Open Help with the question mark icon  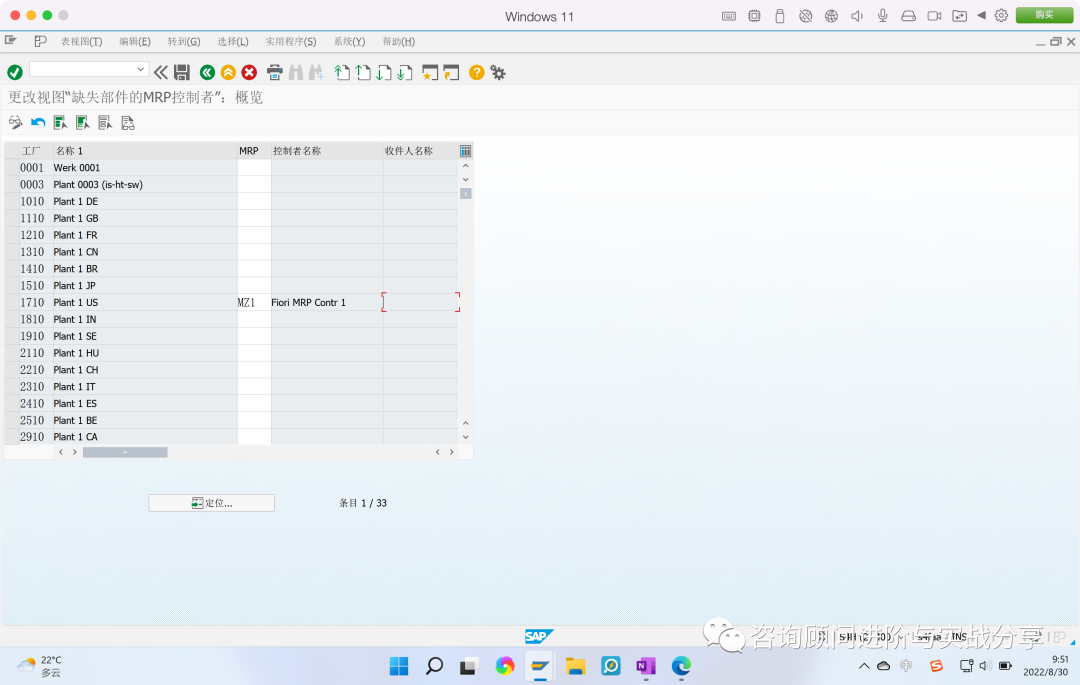tap(477, 72)
